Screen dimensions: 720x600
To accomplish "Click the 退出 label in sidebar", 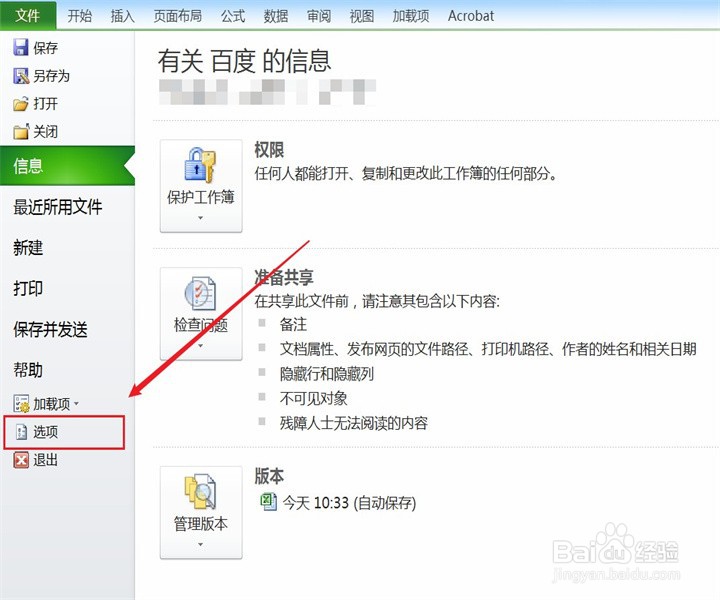I will (45, 460).
